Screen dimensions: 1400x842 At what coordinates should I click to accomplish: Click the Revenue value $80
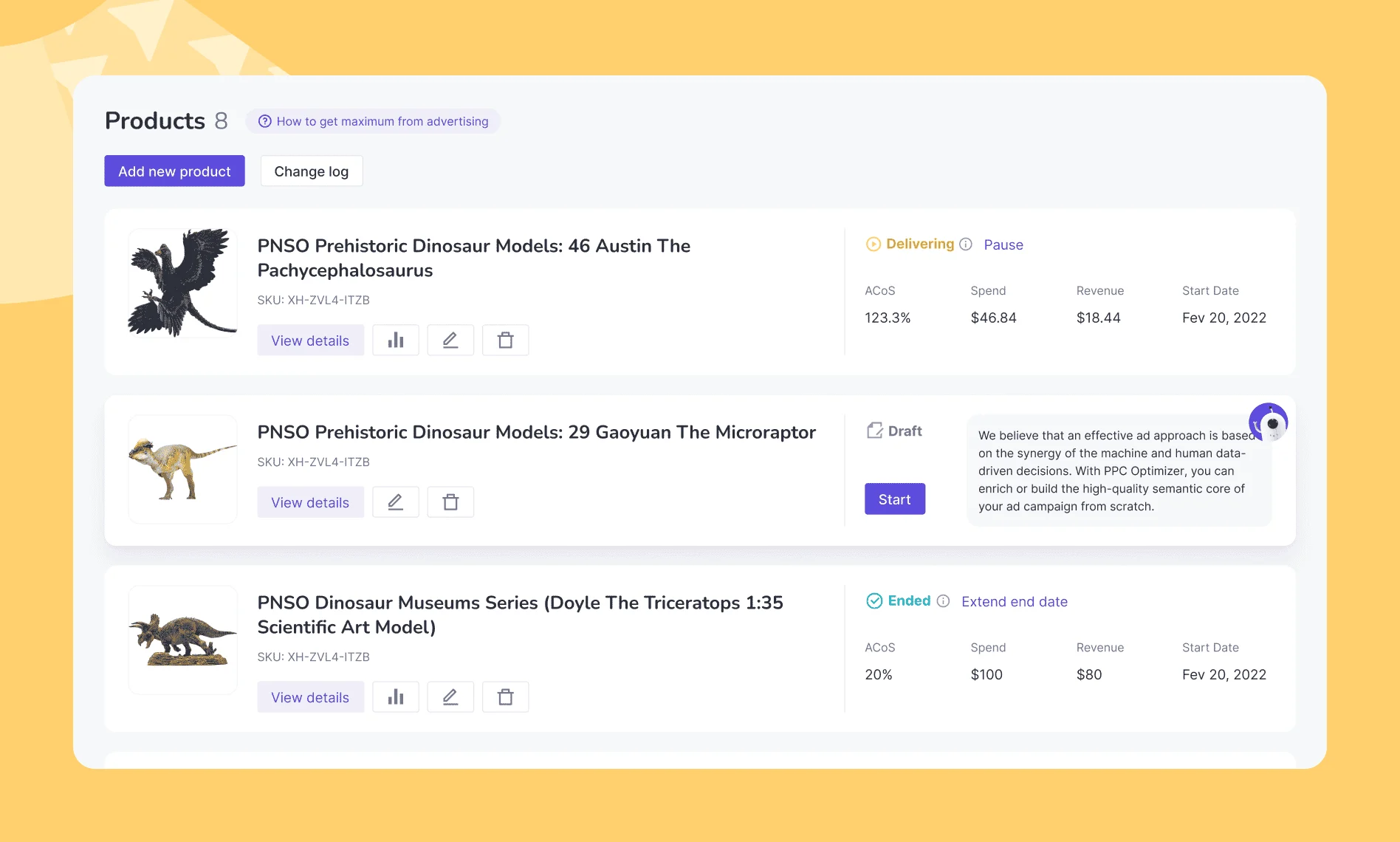pos(1089,674)
